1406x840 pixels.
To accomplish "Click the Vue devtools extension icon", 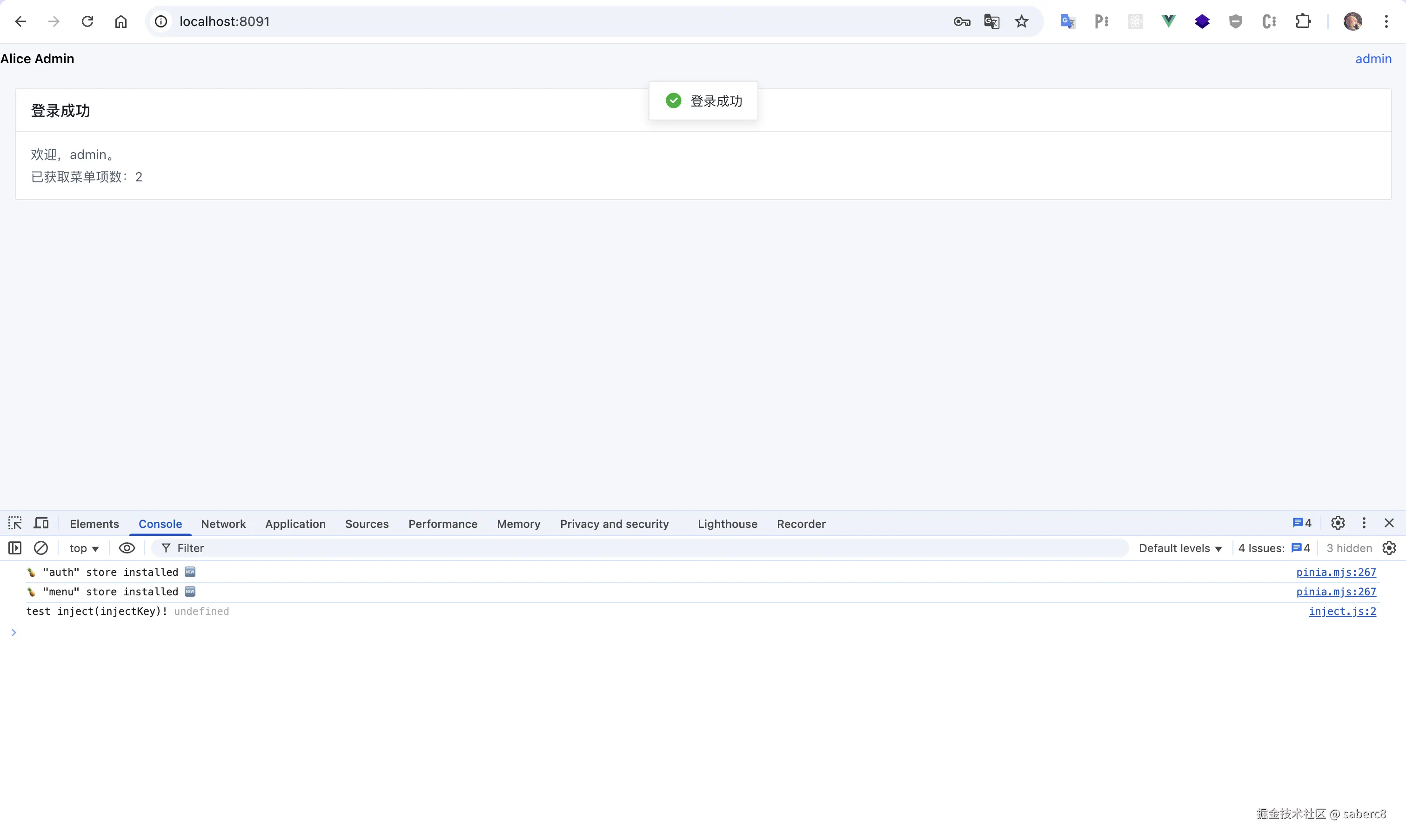I will click(x=1168, y=21).
